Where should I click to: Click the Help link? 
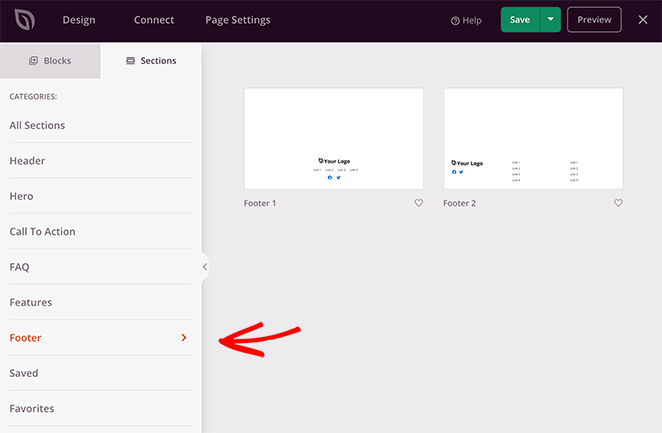(466, 20)
